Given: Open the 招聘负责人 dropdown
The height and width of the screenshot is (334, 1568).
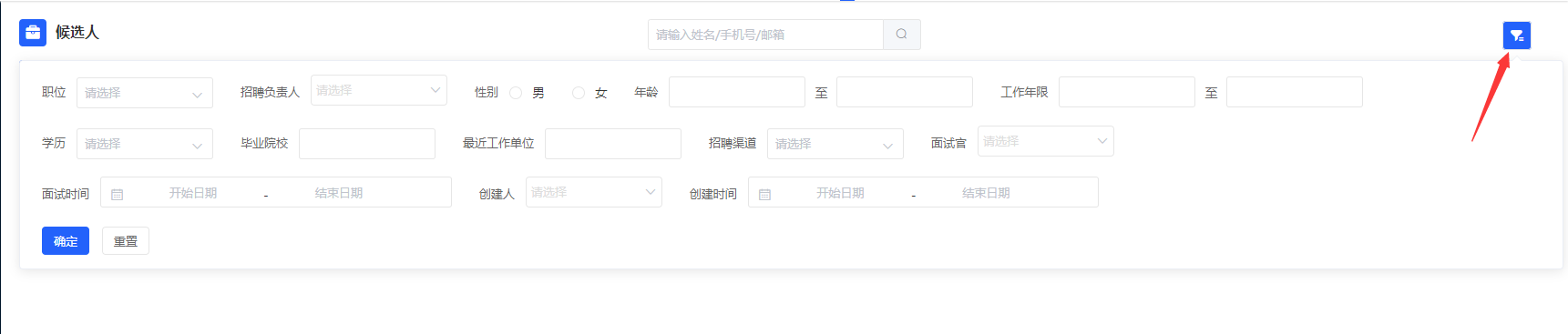Looking at the screenshot, I should [x=379, y=90].
